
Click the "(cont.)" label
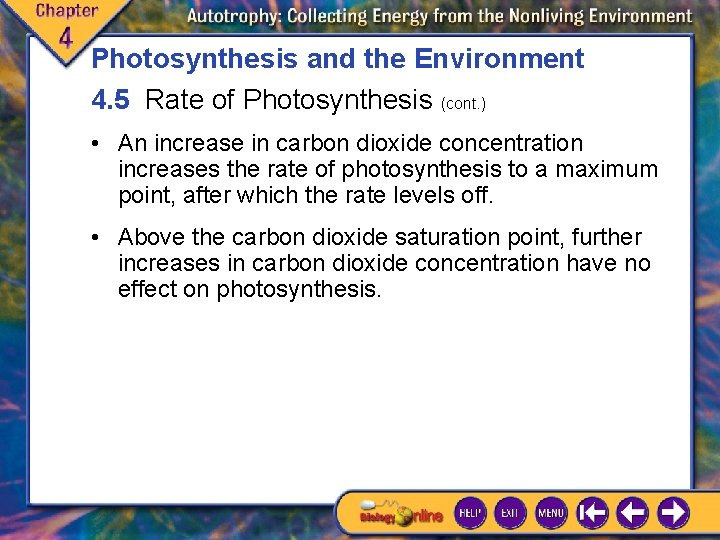(463, 103)
